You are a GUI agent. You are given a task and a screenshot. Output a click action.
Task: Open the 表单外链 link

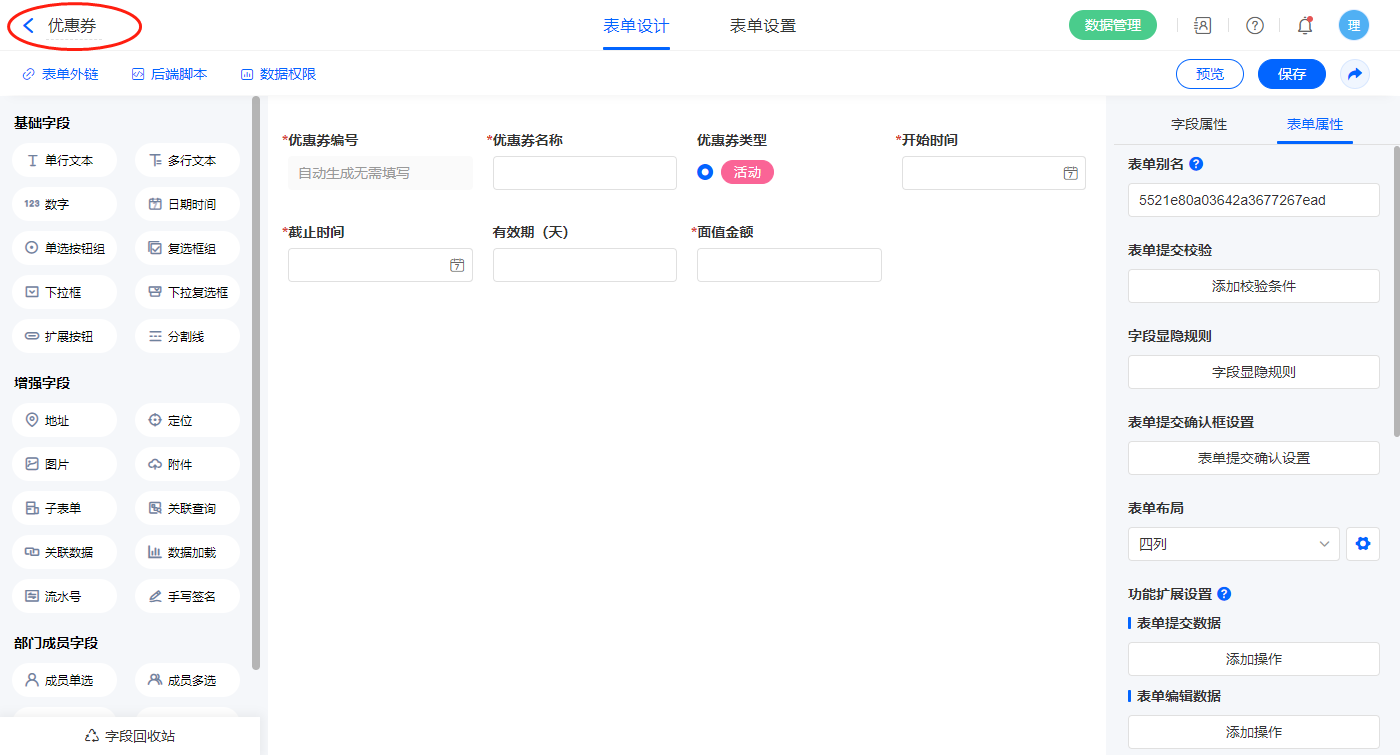pyautogui.click(x=60, y=74)
